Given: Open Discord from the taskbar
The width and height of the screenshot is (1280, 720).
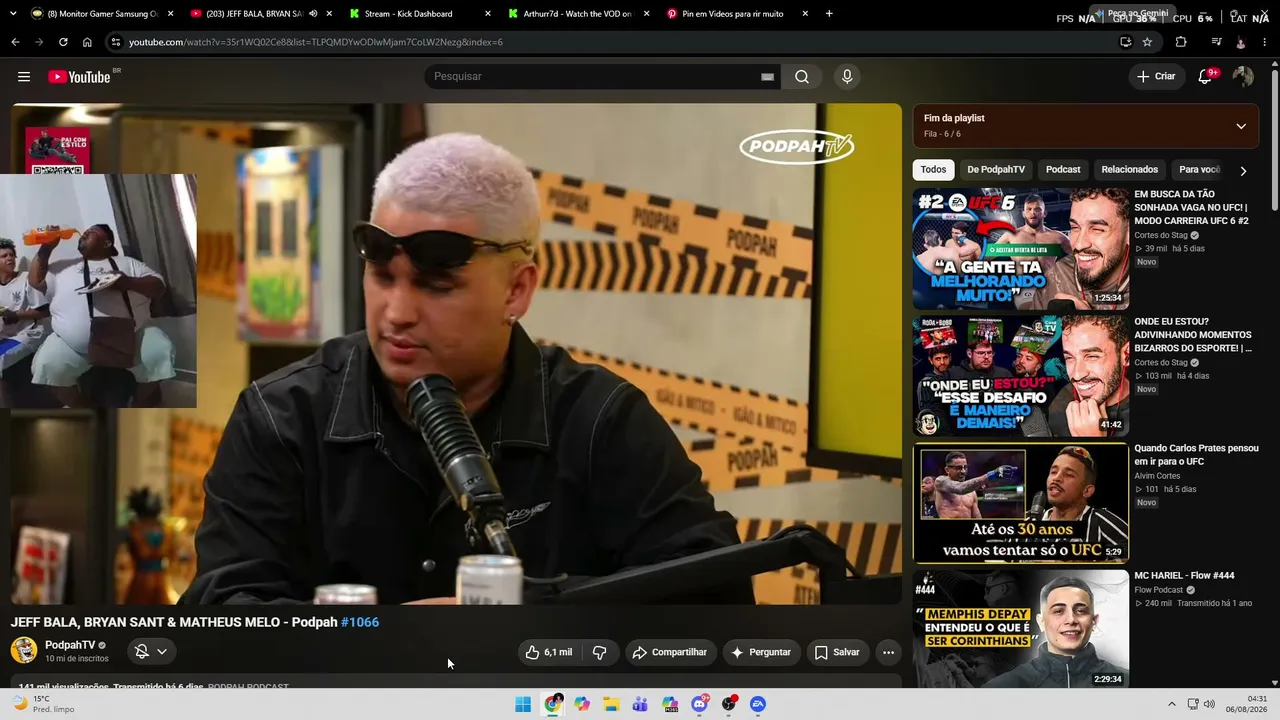Looking at the screenshot, I should click(x=700, y=704).
